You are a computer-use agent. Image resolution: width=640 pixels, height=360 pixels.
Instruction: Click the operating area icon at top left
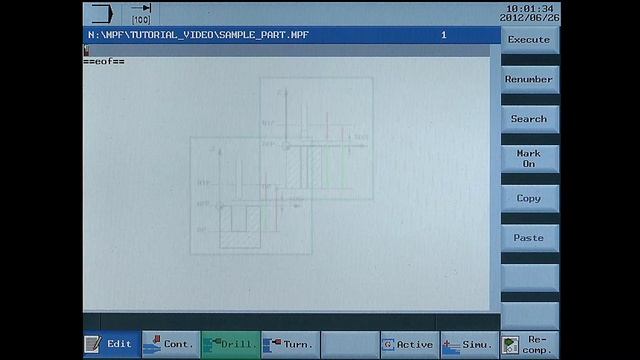coord(102,13)
